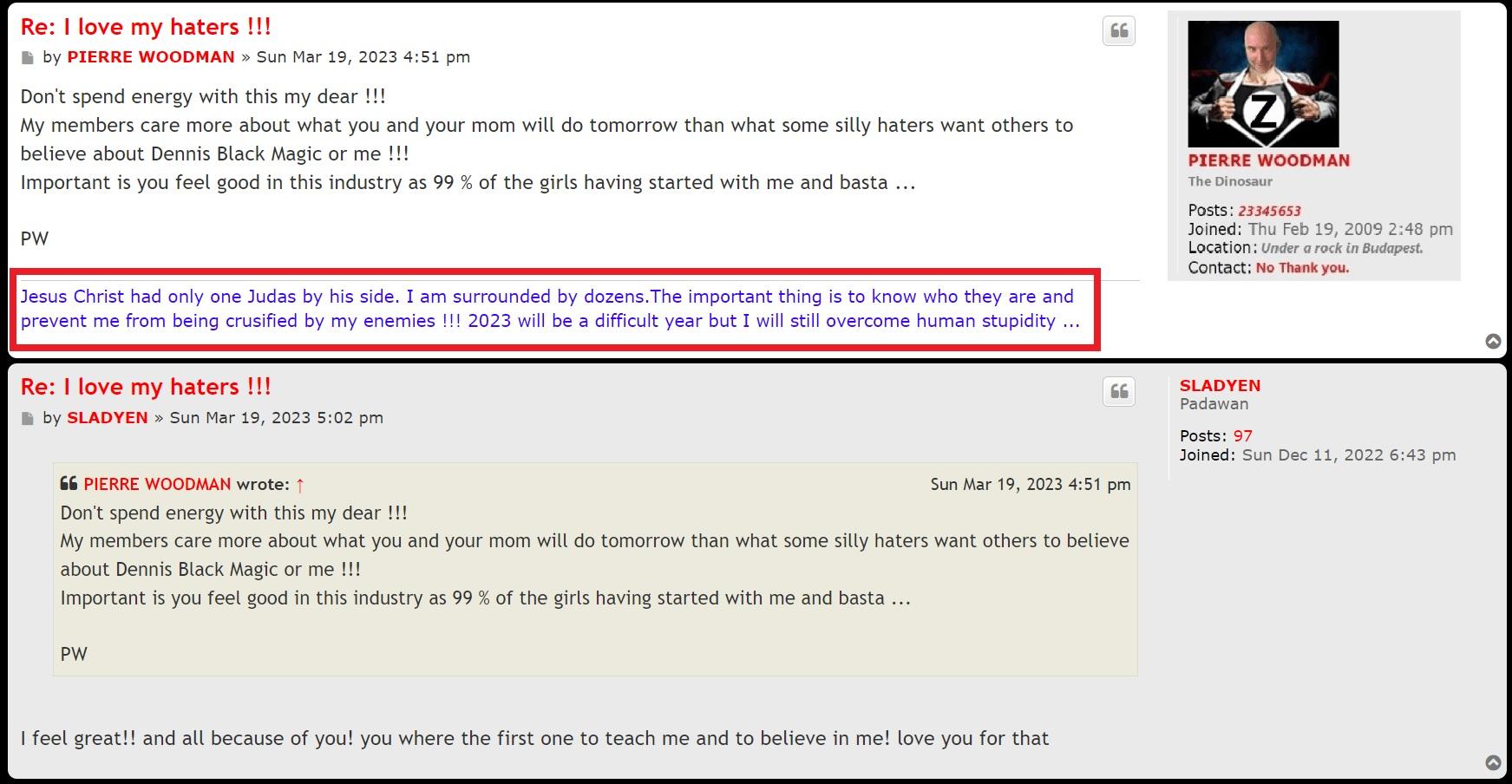Click the quote button on SLADYEN's reply

1119,391
